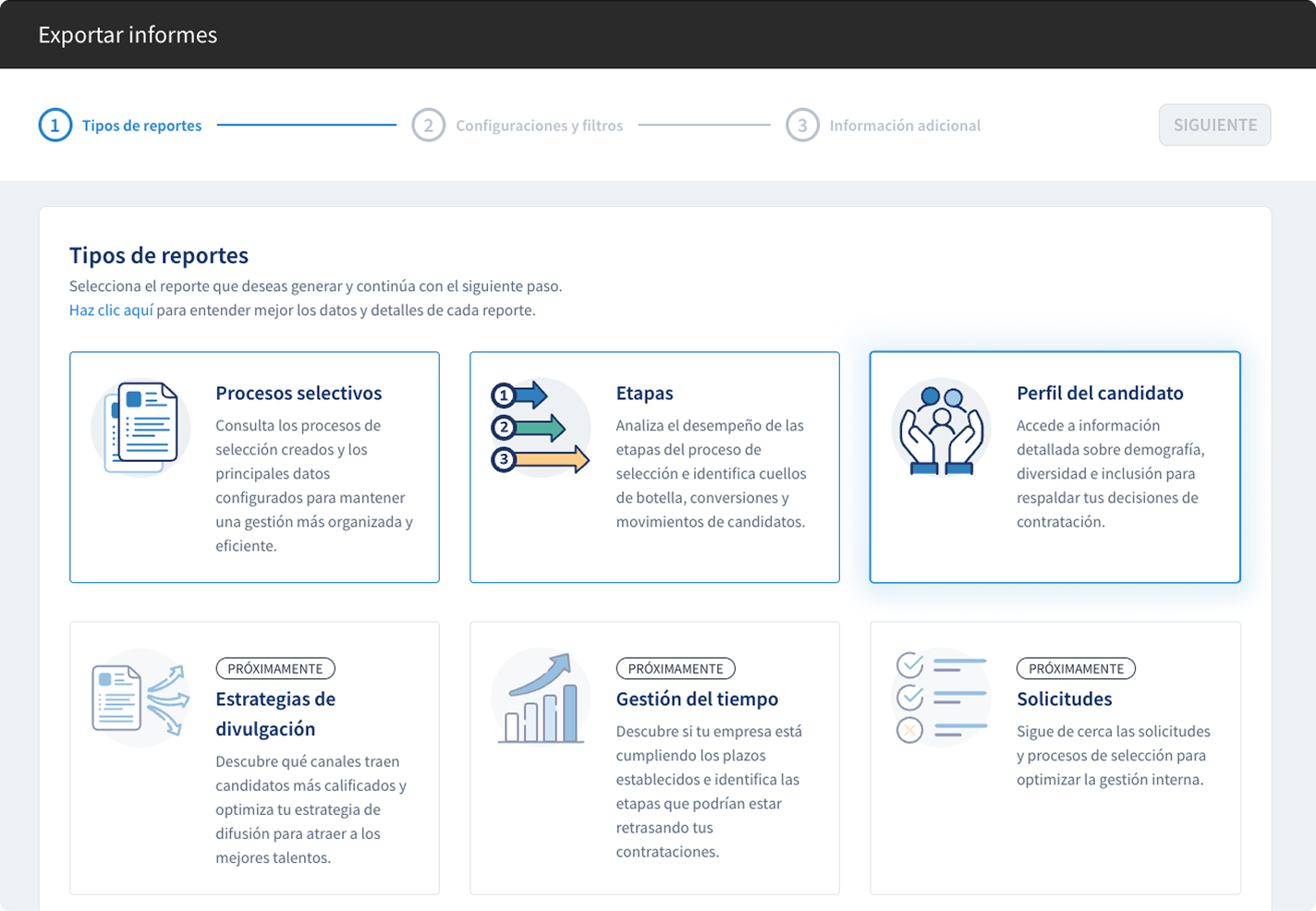Click the hands-holding-people Perfil del candidato icon
This screenshot has height=911, width=1316.
coord(941,428)
